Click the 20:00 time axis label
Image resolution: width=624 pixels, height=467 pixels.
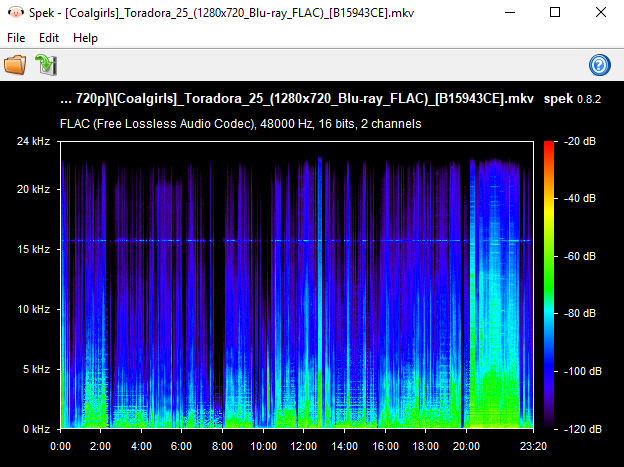pyautogui.click(x=466, y=446)
